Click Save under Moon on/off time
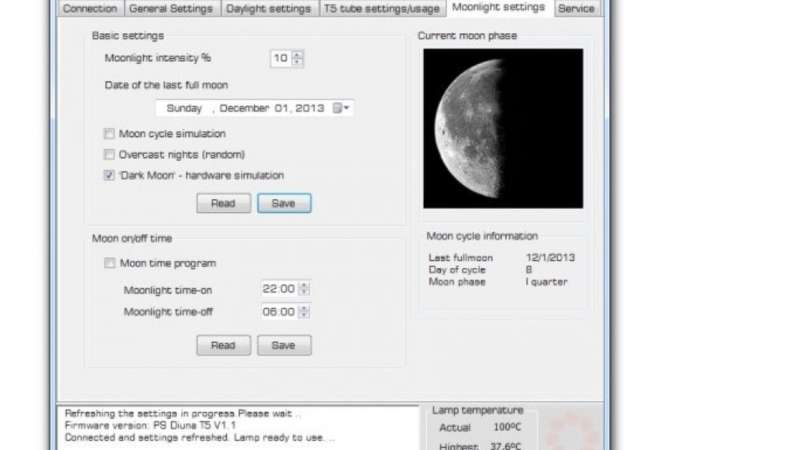This screenshot has height=450, width=800. 284,345
